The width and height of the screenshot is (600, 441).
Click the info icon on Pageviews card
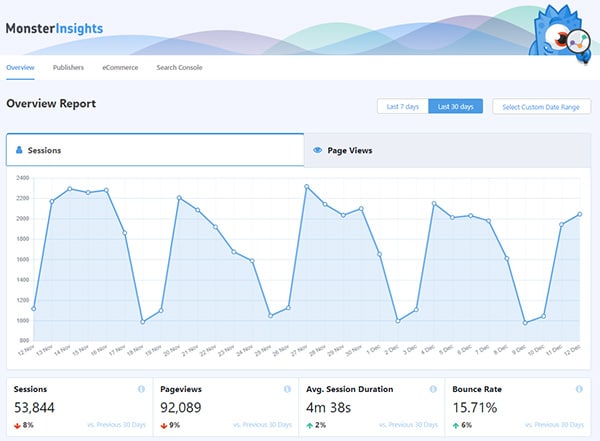click(x=287, y=389)
